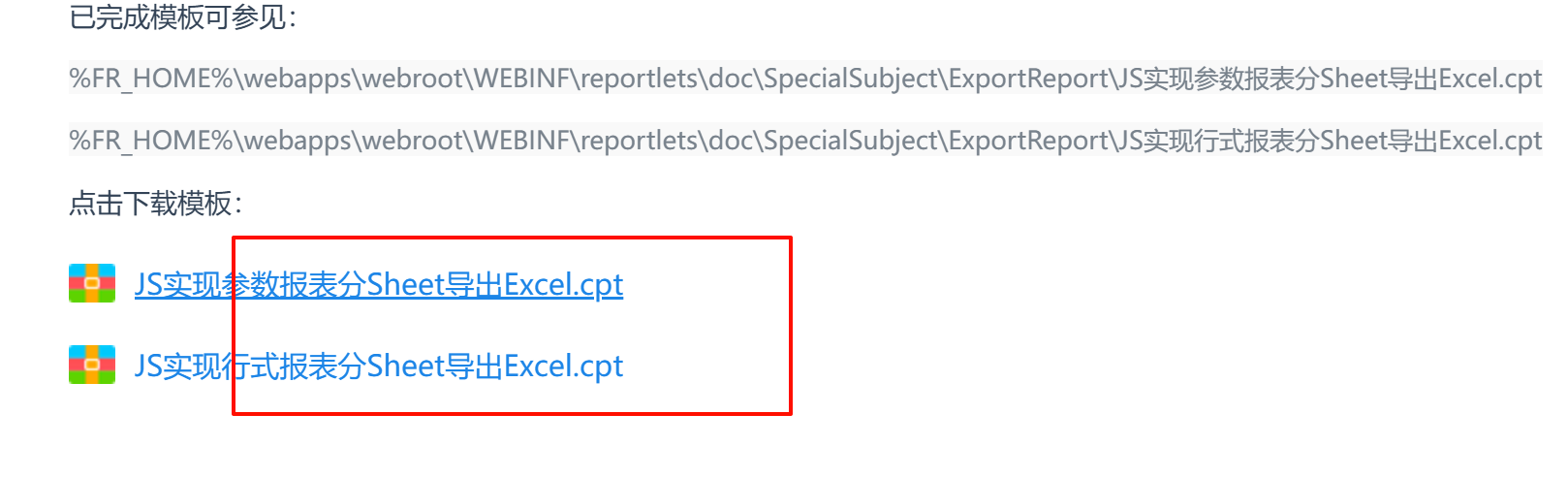
Task: Click Excel.cpt at the end of the 行式报表 link
Action: point(563,366)
